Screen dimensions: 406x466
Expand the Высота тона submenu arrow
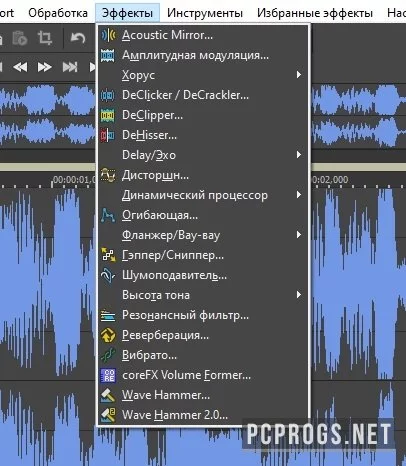299,295
